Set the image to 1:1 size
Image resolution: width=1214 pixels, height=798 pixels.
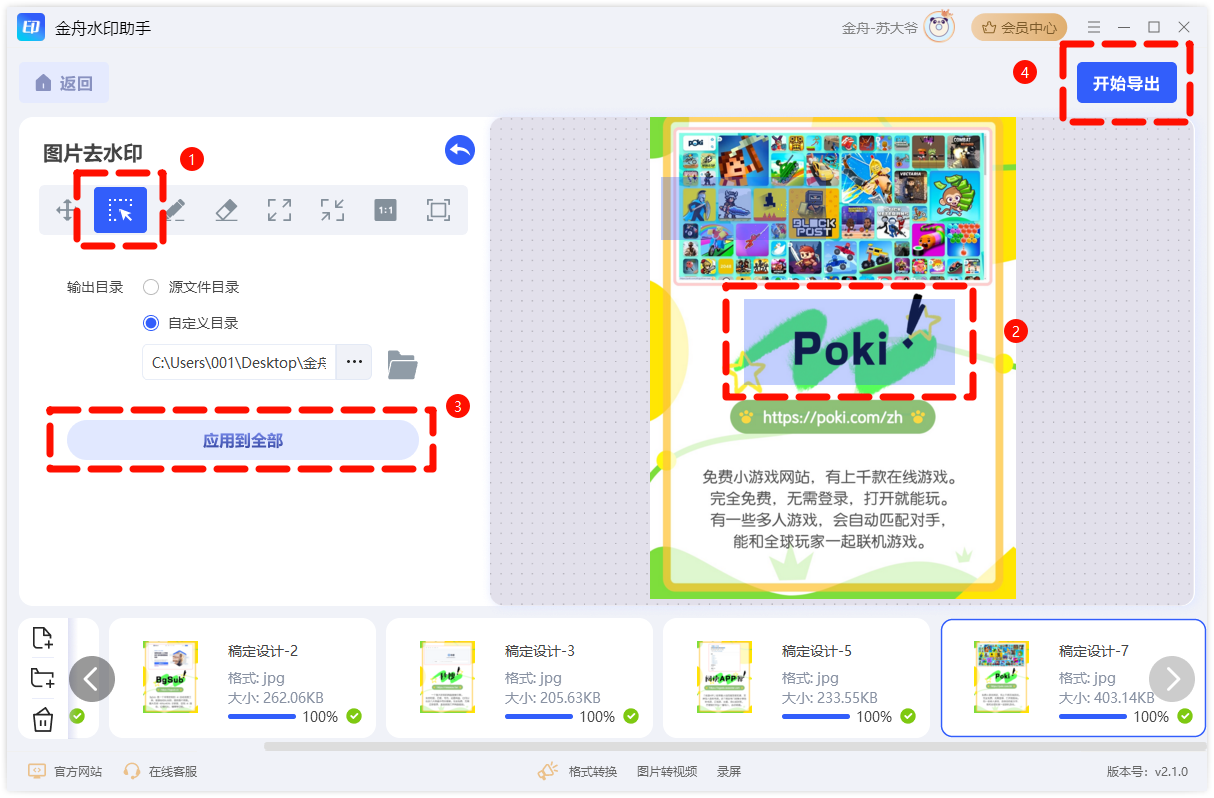pos(385,210)
